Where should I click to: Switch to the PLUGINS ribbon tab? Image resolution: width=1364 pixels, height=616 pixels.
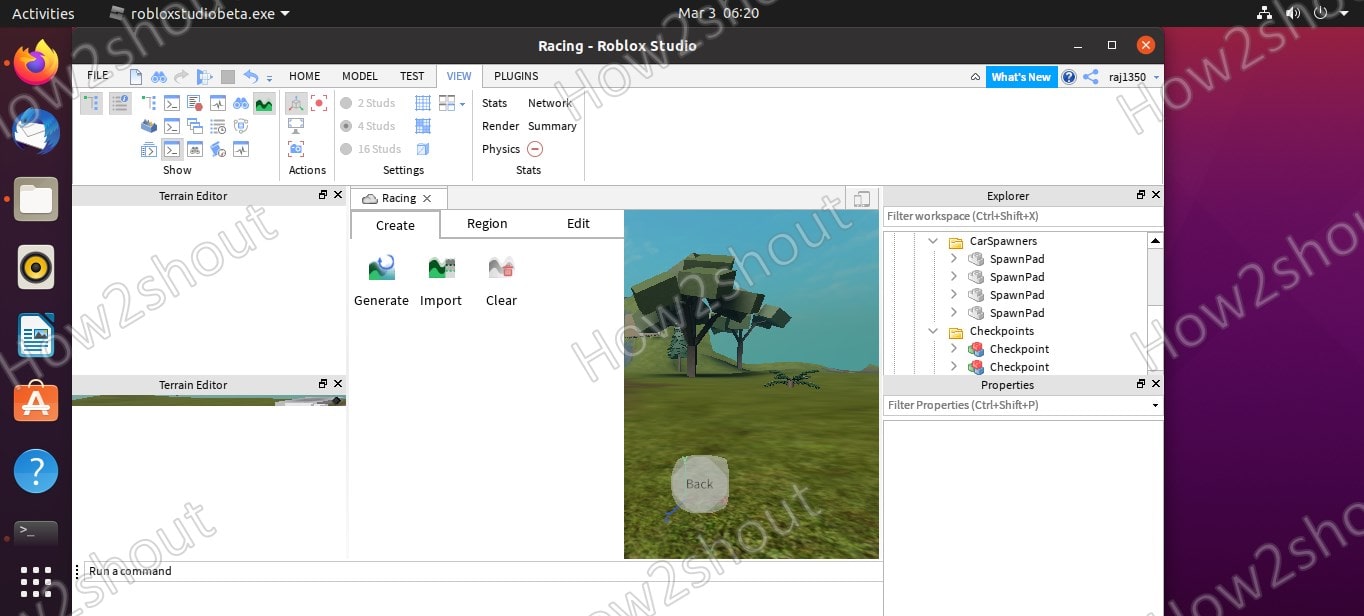[x=516, y=76]
